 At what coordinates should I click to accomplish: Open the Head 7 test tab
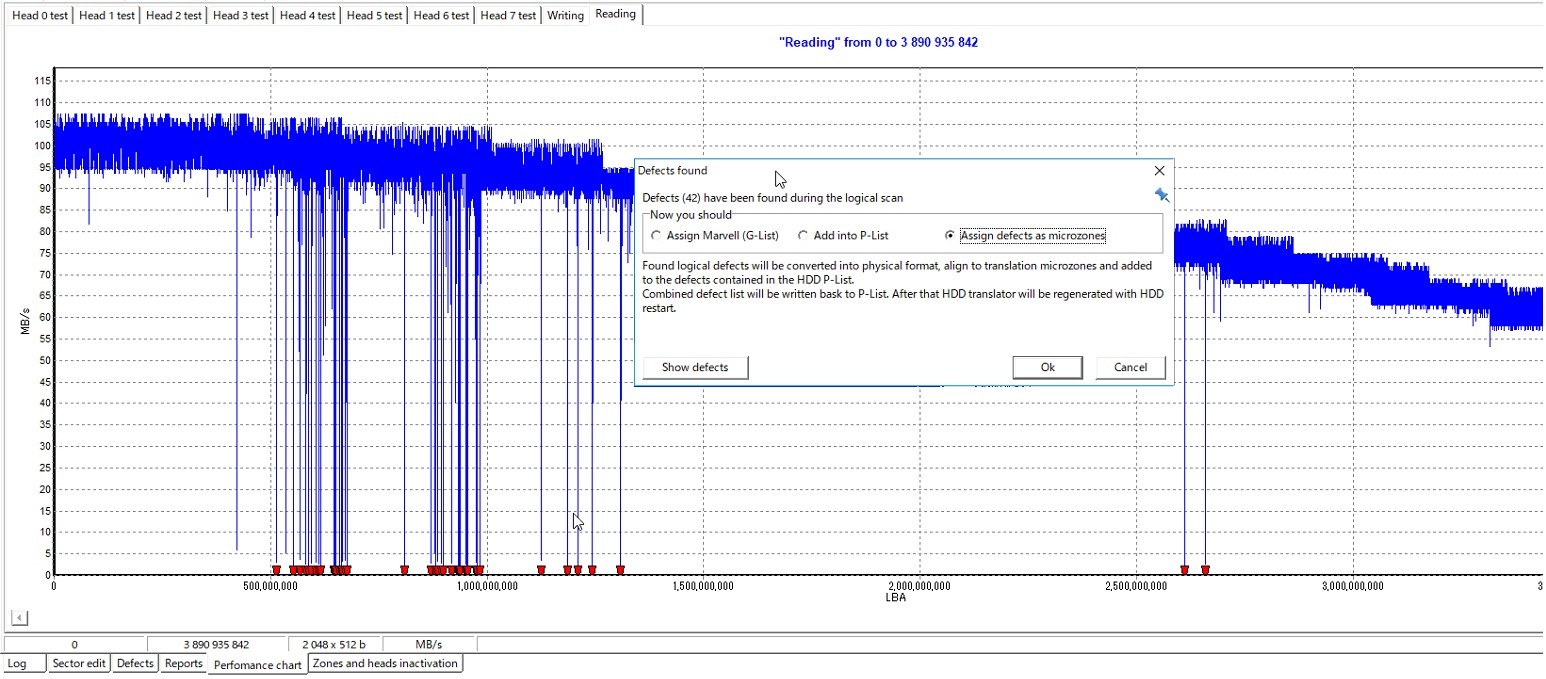coord(507,15)
